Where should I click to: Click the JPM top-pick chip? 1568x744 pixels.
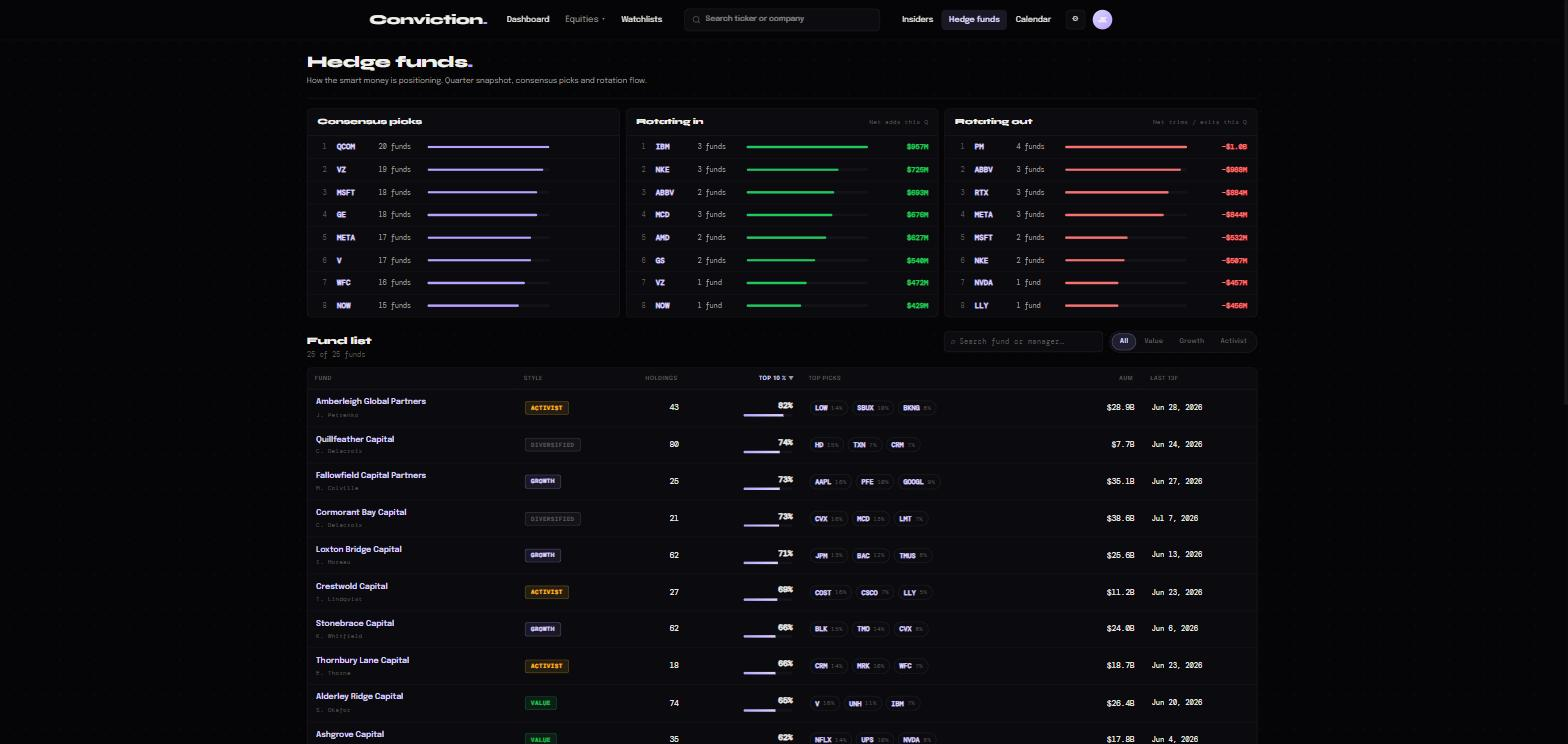coord(829,555)
